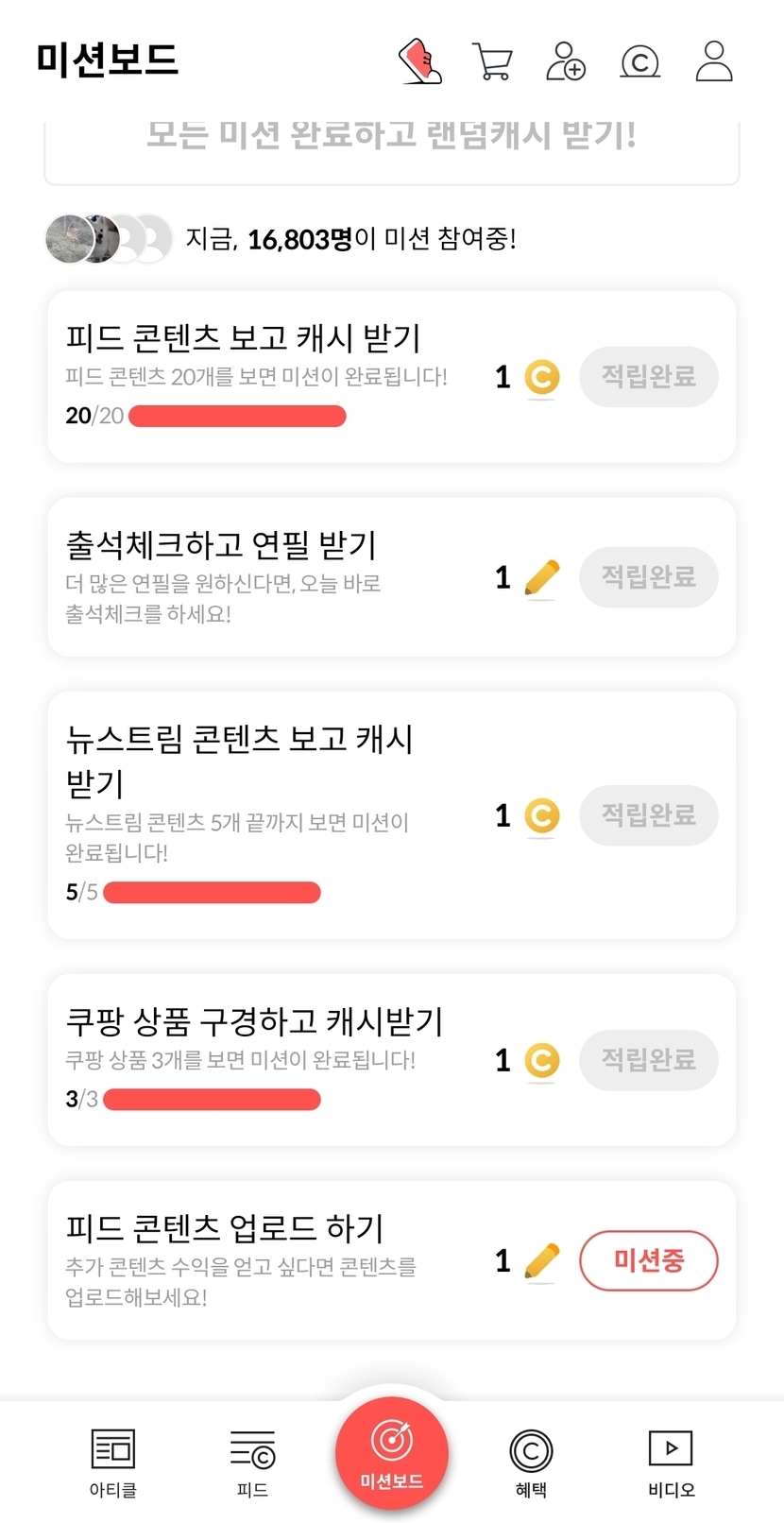Tap the random cash banner at top
Image resolution: width=784 pixels, height=1523 pixels.
click(391, 142)
